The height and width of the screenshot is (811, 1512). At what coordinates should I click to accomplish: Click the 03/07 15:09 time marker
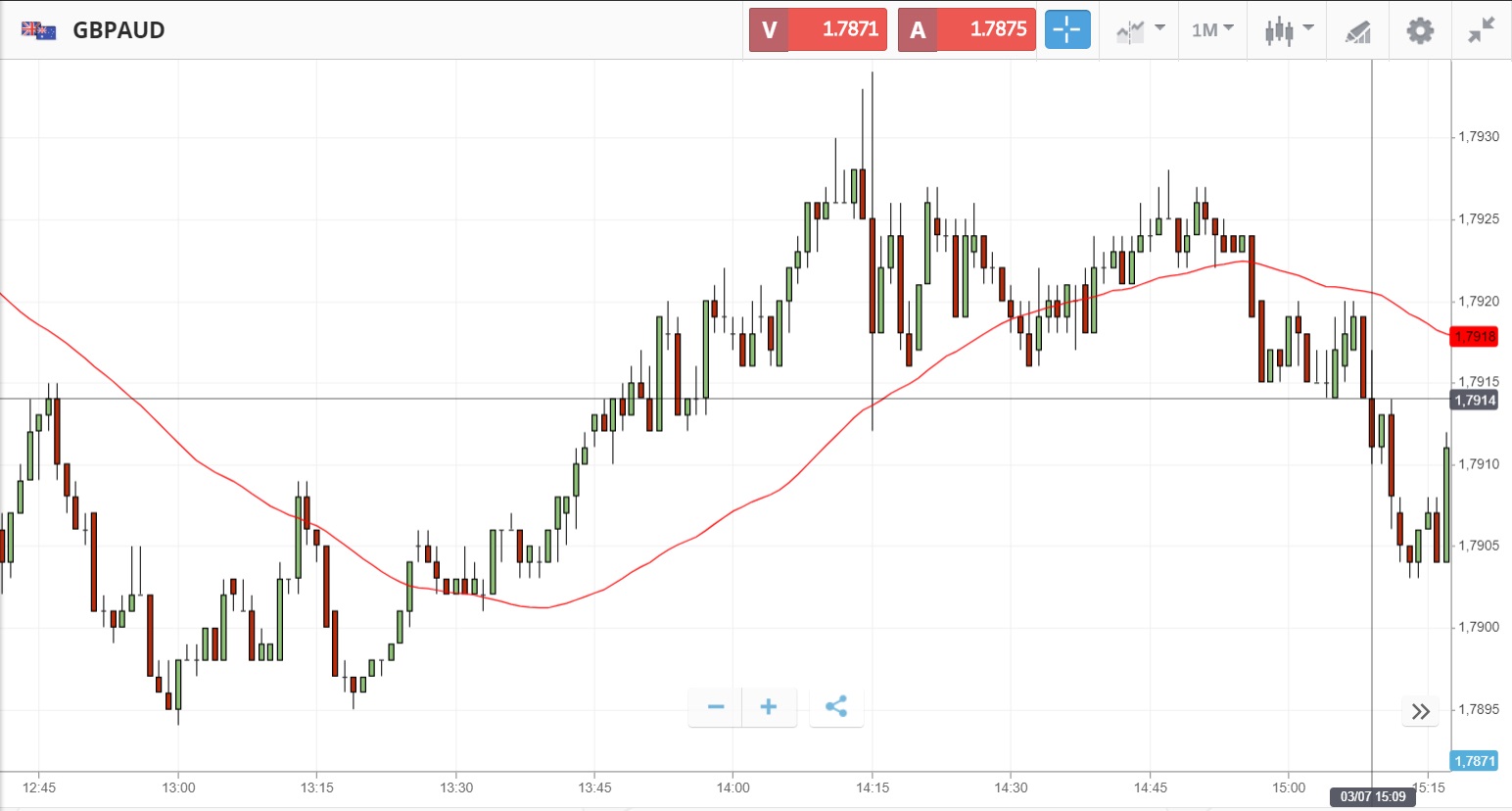1372,796
